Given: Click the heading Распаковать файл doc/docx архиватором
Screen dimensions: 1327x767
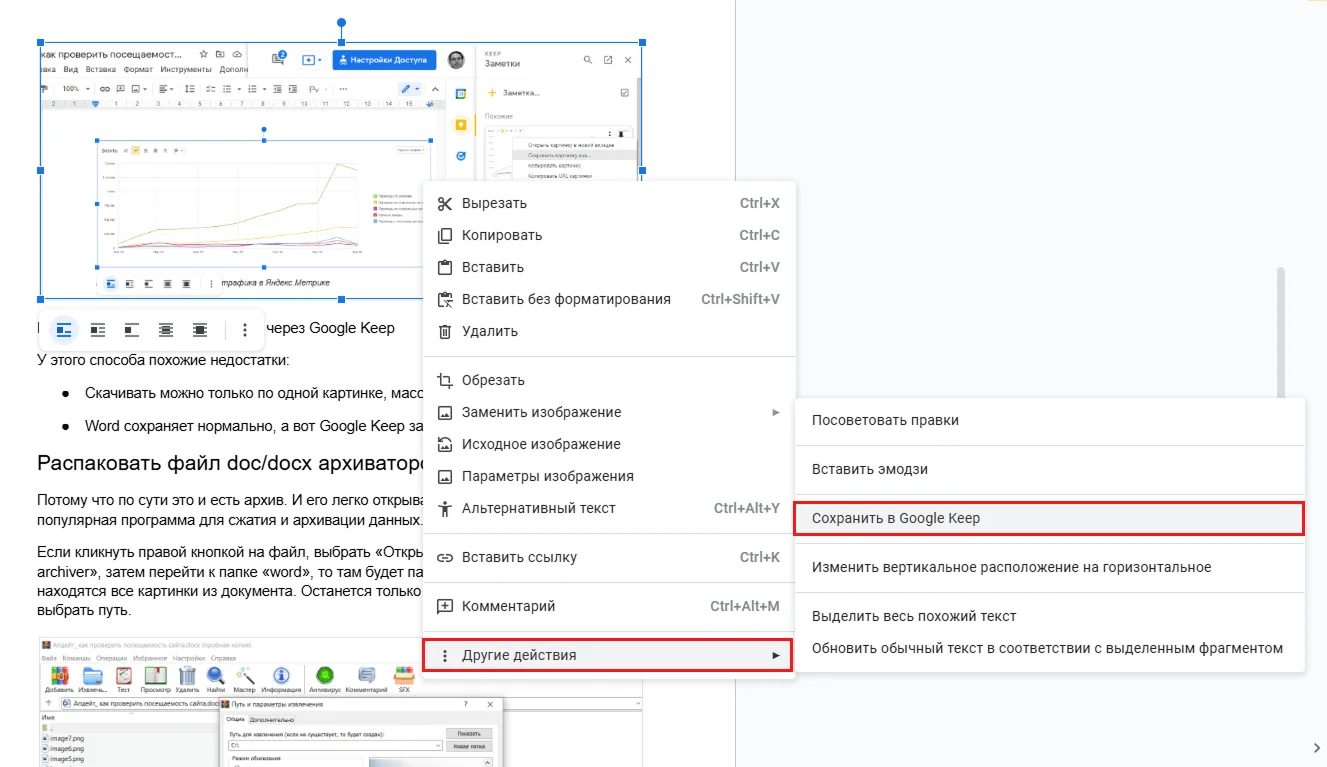Looking at the screenshot, I should 229,464.
